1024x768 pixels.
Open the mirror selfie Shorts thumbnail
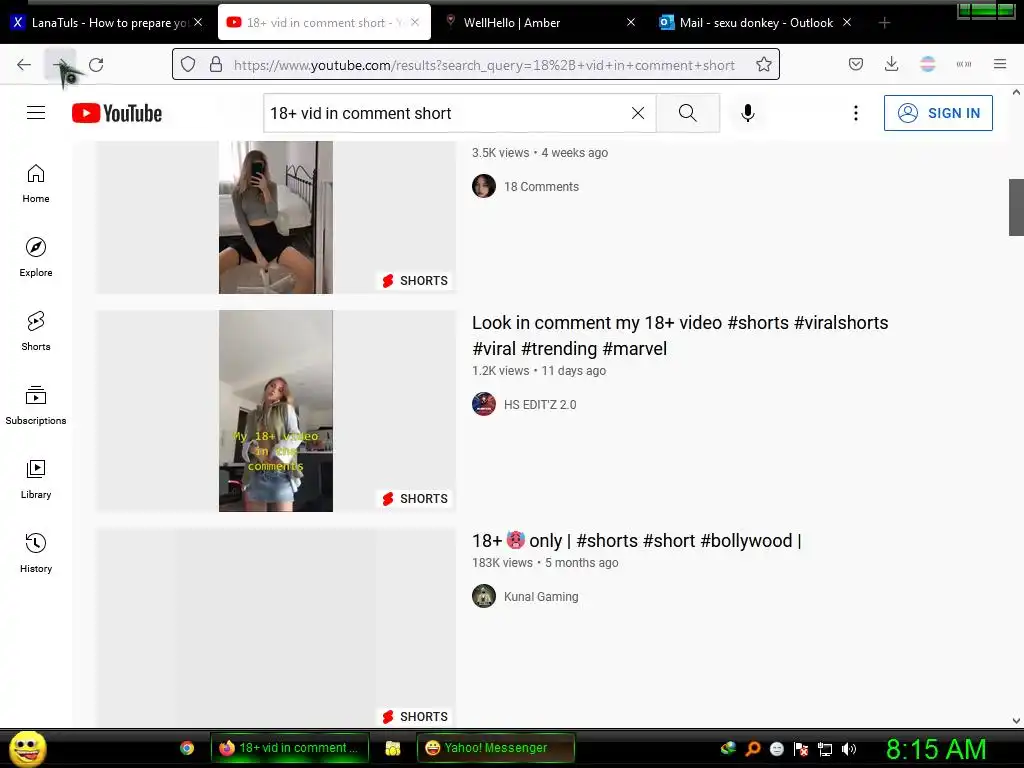(276, 217)
